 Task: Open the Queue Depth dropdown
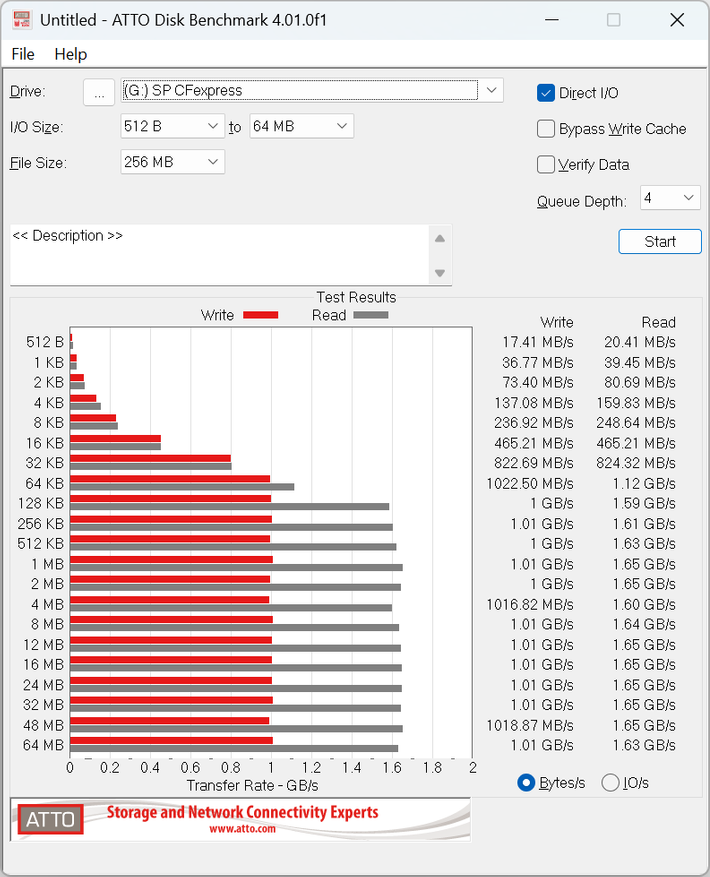pyautogui.click(x=670, y=198)
